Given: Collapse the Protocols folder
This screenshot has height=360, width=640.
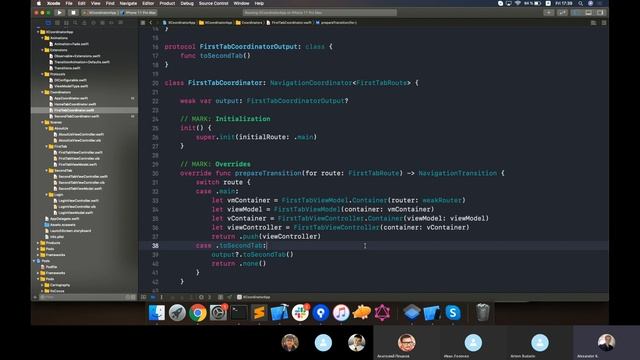Looking at the screenshot, I should 42,74.
